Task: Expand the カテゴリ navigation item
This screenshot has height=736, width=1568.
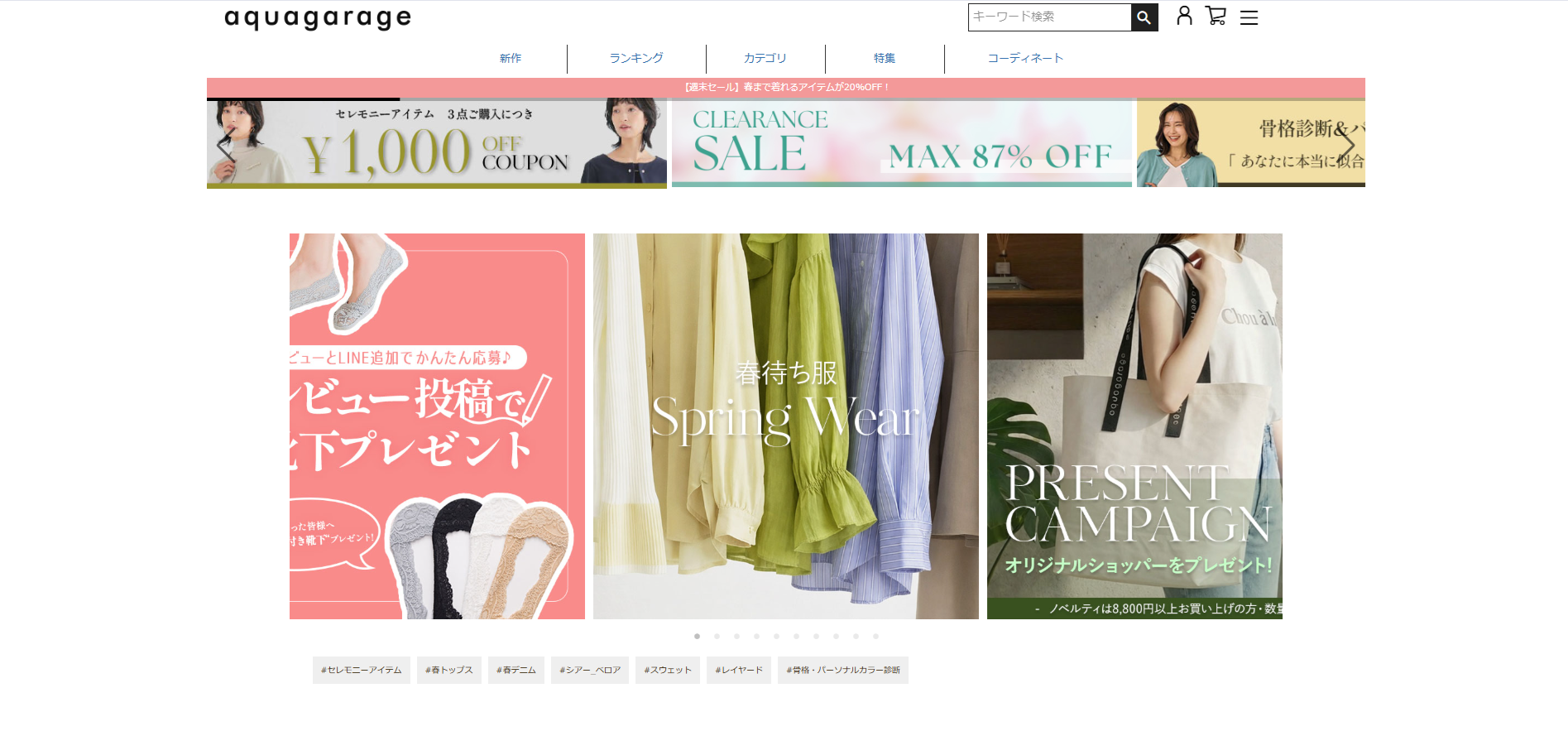Action: click(x=765, y=59)
